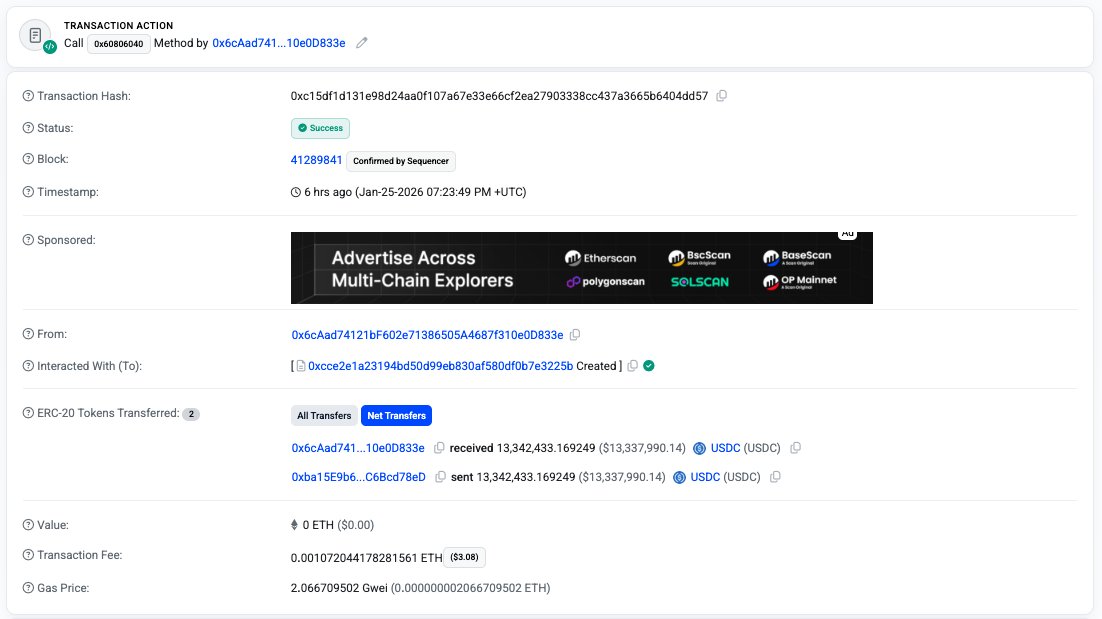Screen dimensions: 1102x619
Task: Copy the From address via its copy icon
Action: 575,334
